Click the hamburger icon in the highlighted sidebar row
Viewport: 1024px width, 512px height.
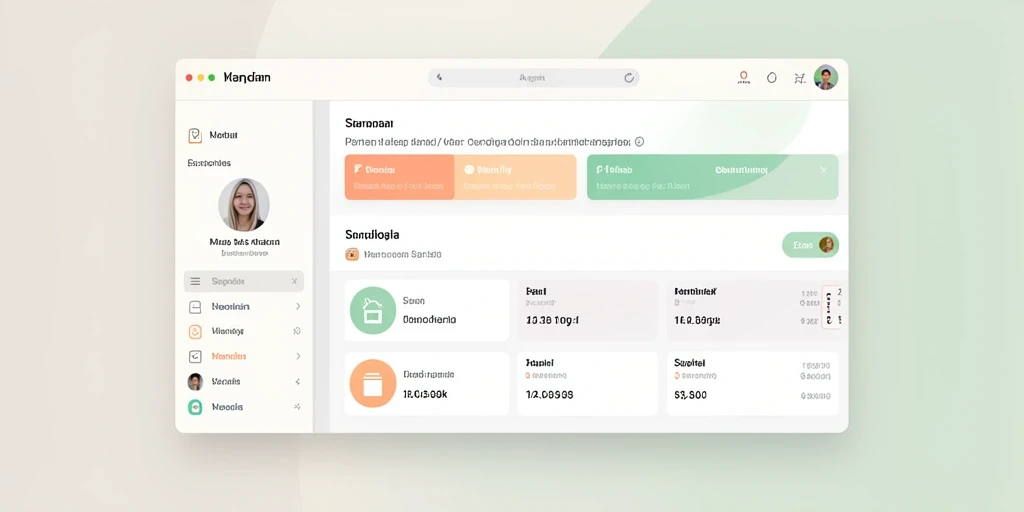pos(195,281)
